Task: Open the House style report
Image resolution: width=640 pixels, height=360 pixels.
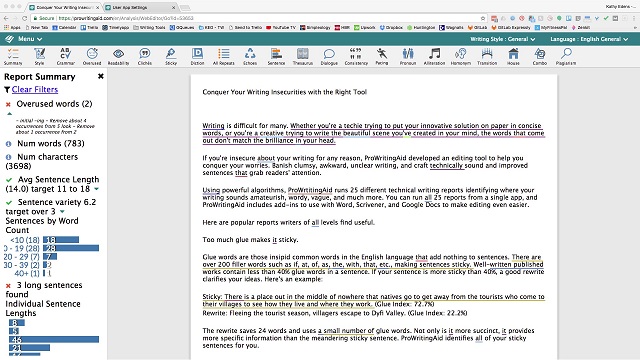Action: click(x=513, y=56)
